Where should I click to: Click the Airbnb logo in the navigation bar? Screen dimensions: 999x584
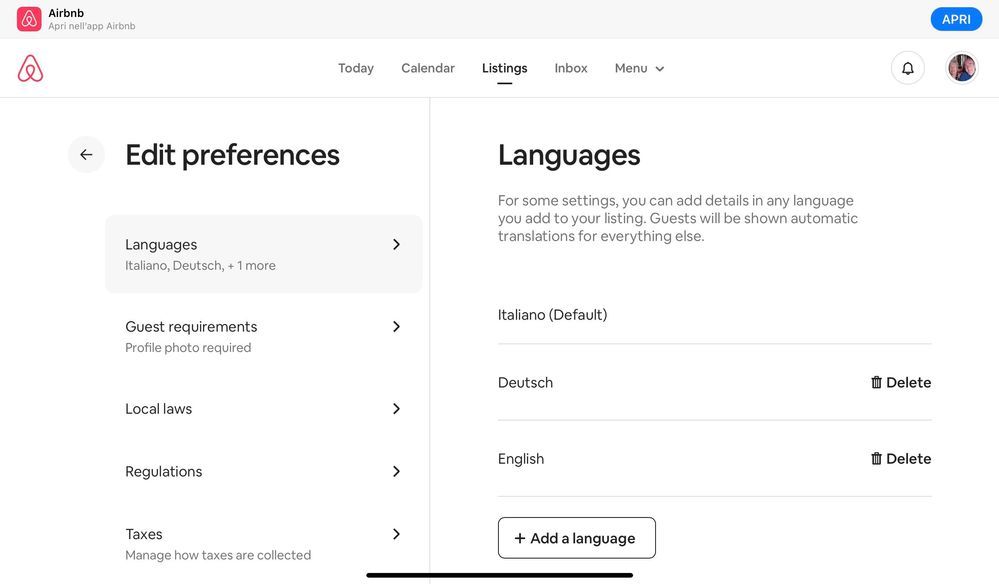point(30,68)
